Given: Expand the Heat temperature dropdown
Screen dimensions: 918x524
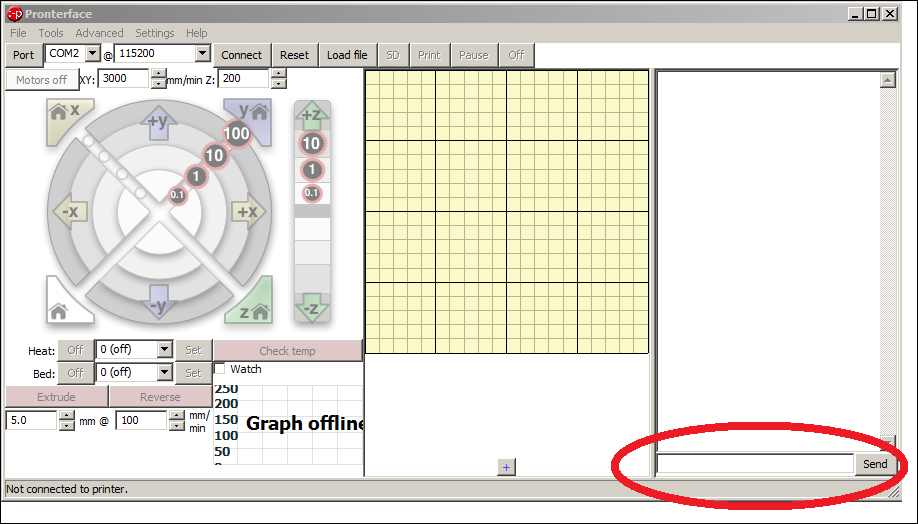Looking at the screenshot, I should pyautogui.click(x=165, y=350).
